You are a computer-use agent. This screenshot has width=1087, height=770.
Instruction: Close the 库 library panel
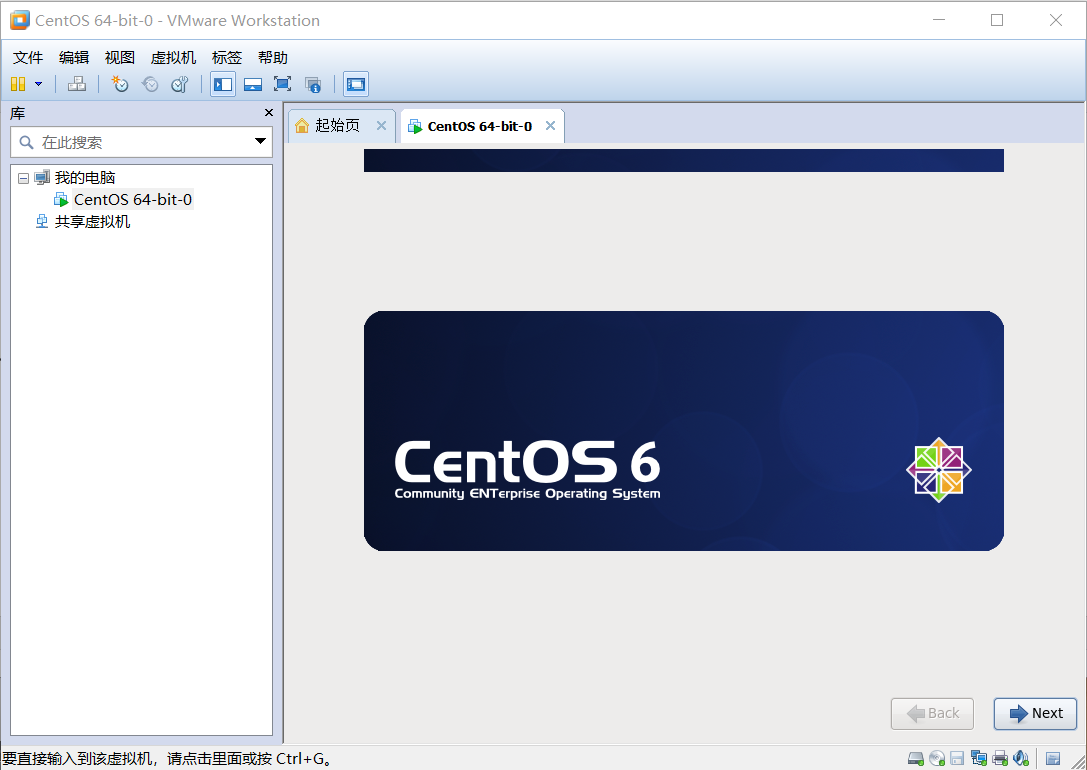[x=269, y=112]
